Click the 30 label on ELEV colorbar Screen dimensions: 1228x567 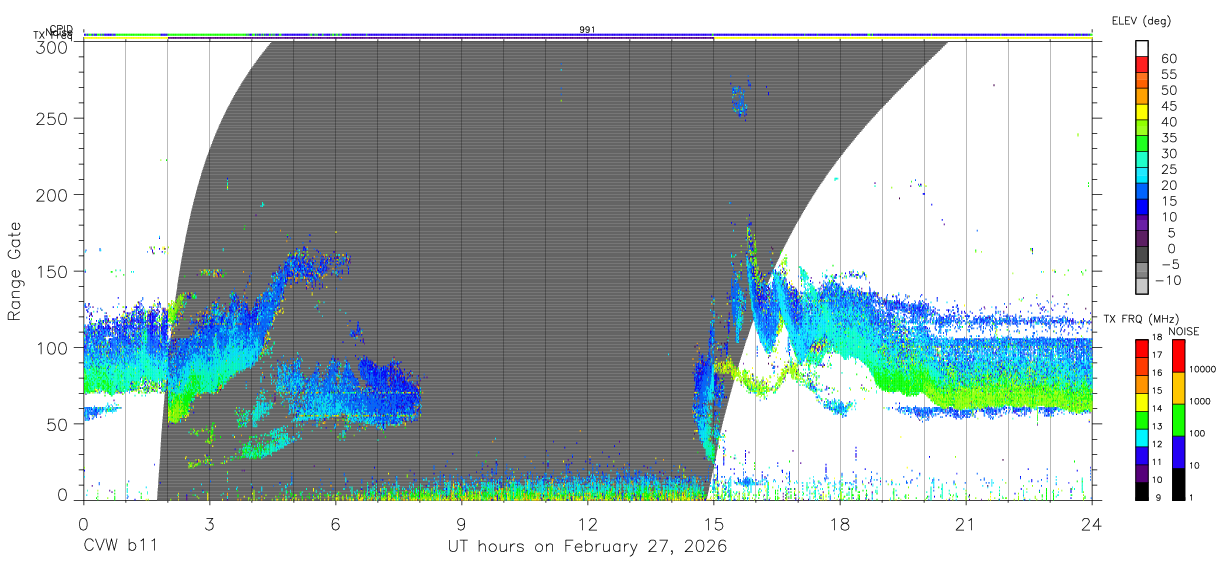(x=1167, y=153)
